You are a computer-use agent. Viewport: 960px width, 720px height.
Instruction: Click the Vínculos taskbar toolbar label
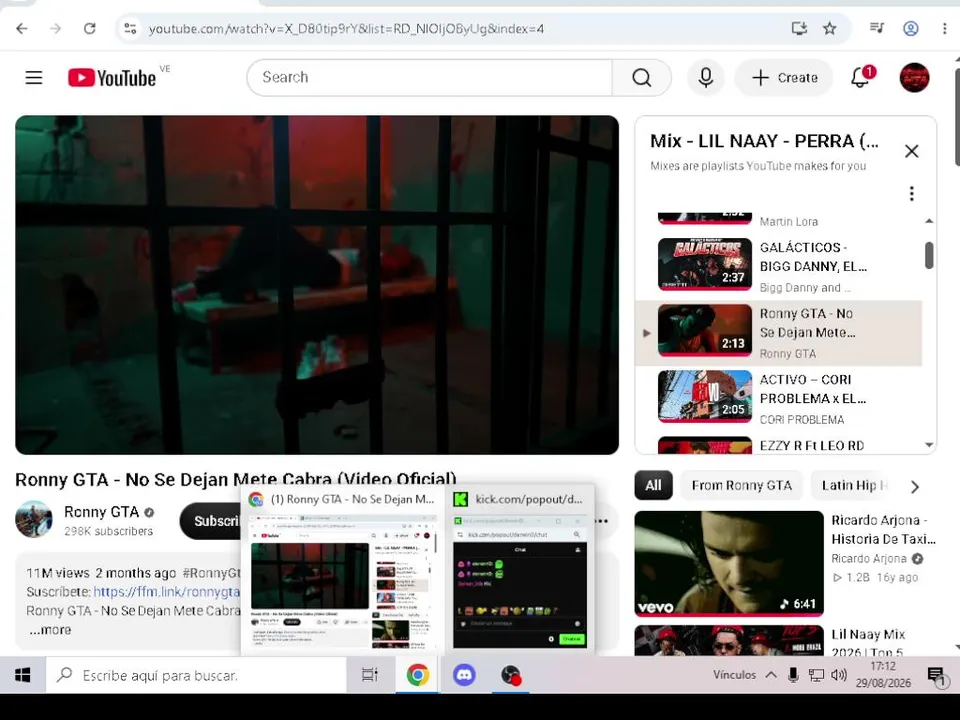pyautogui.click(x=734, y=675)
